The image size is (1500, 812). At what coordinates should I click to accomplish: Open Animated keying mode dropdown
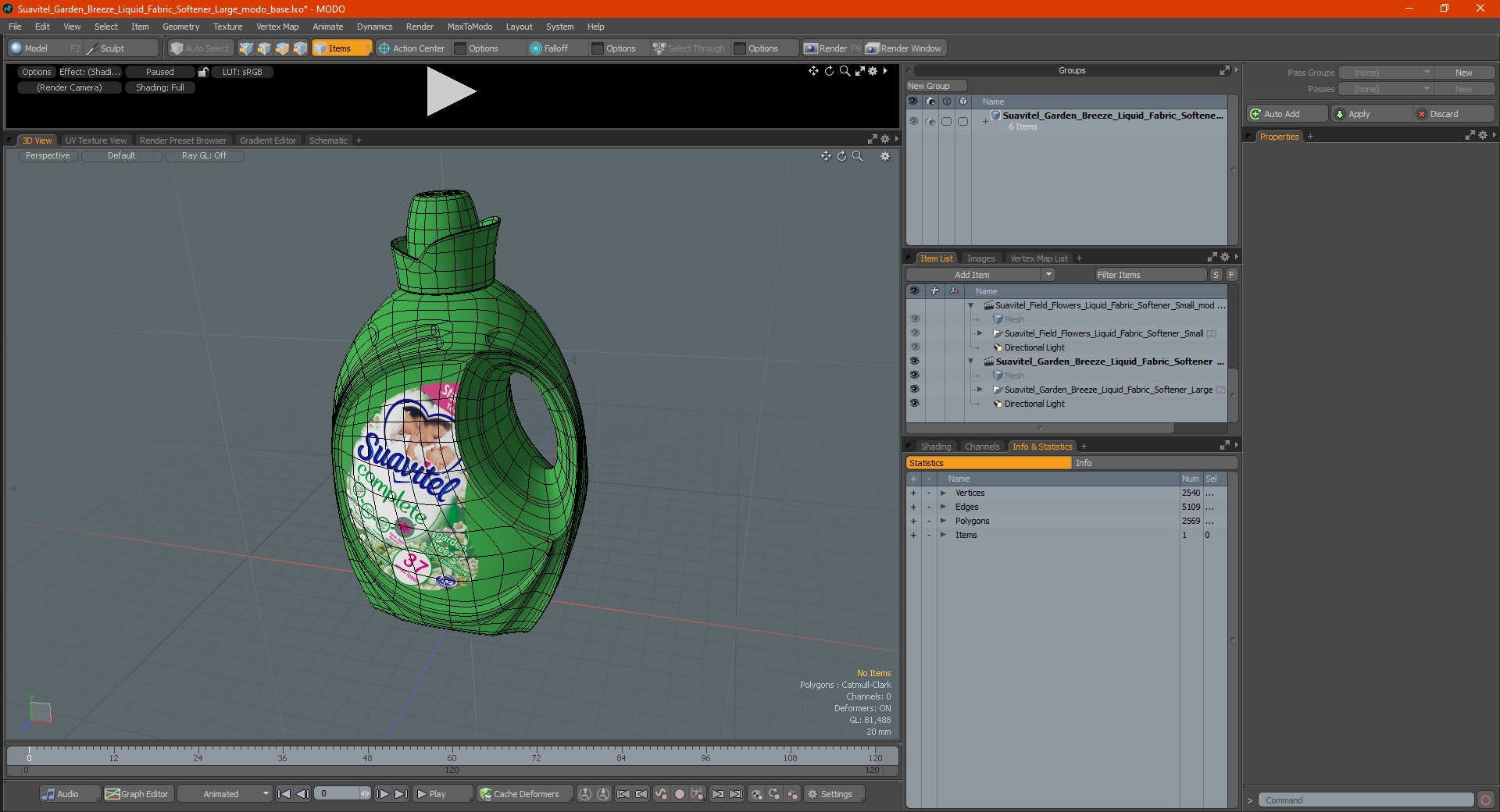[x=225, y=794]
